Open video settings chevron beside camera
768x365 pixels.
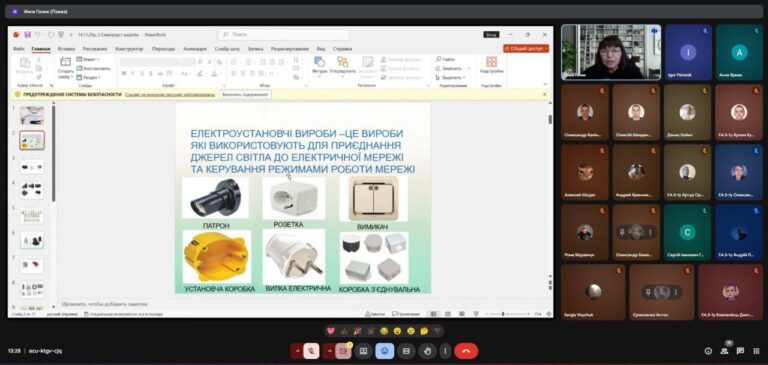pyautogui.click(x=329, y=351)
